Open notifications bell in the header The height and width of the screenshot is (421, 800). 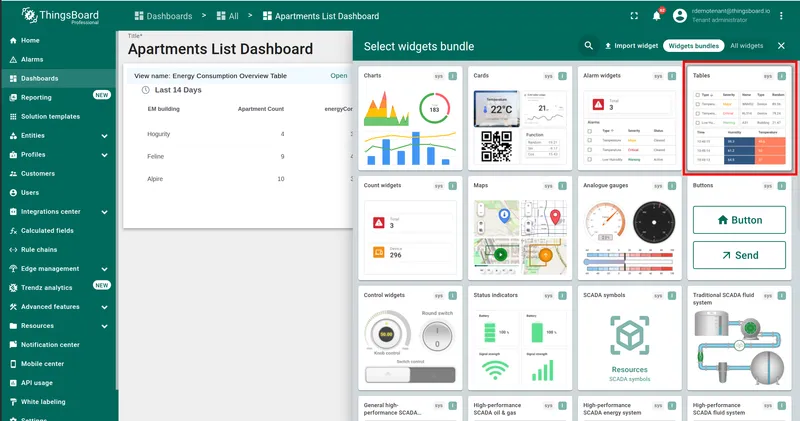(657, 16)
